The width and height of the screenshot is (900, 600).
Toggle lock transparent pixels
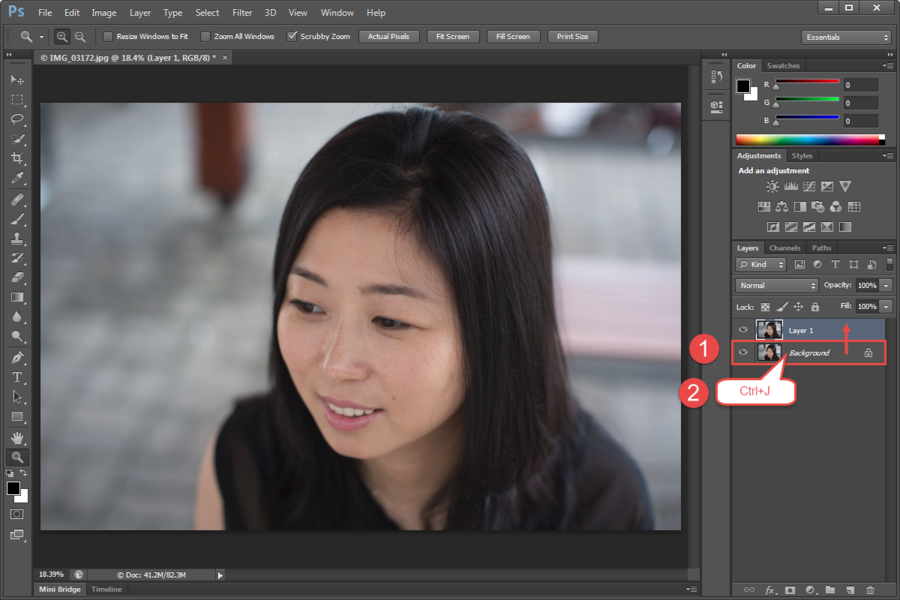coord(765,307)
